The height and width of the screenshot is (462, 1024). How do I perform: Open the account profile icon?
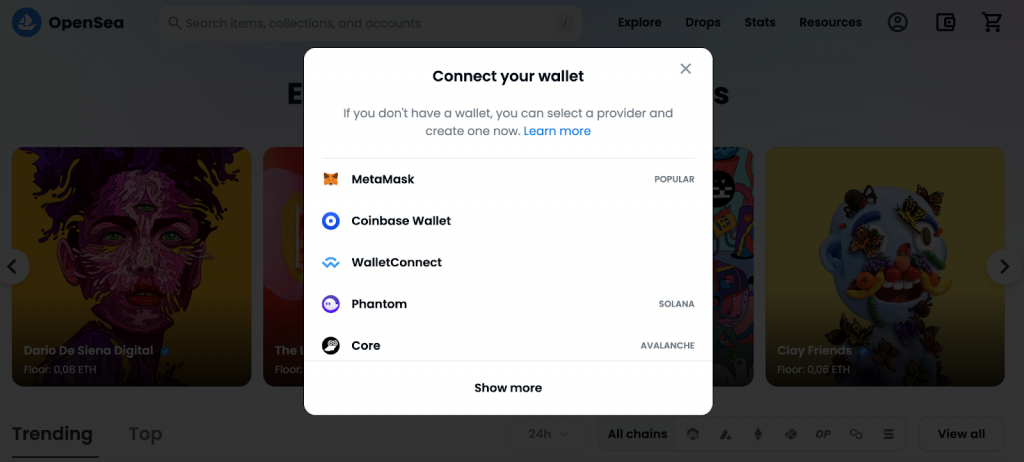click(898, 22)
